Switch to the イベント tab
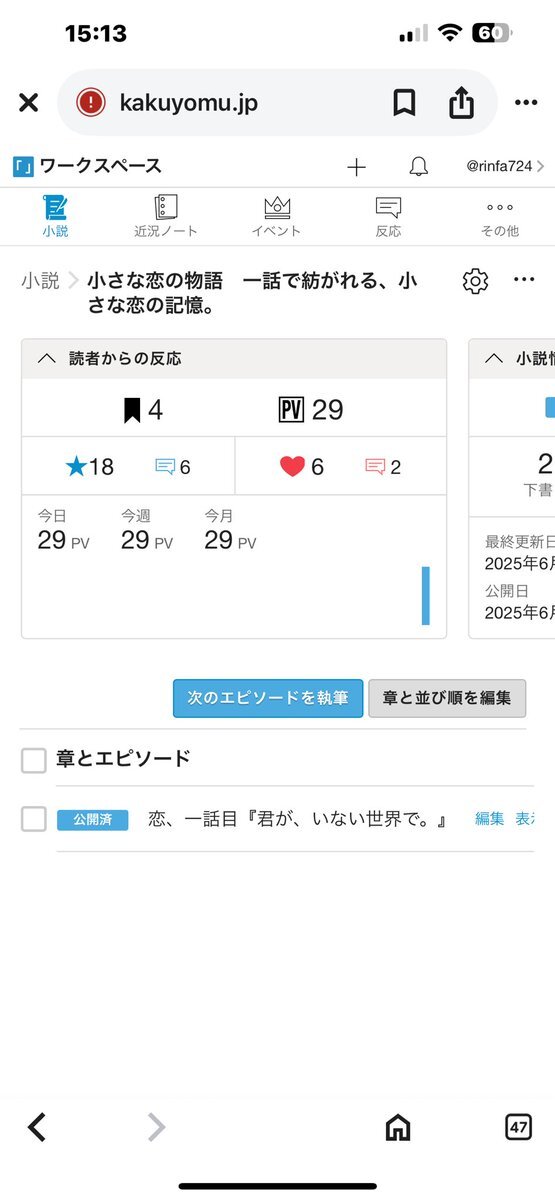 277,216
